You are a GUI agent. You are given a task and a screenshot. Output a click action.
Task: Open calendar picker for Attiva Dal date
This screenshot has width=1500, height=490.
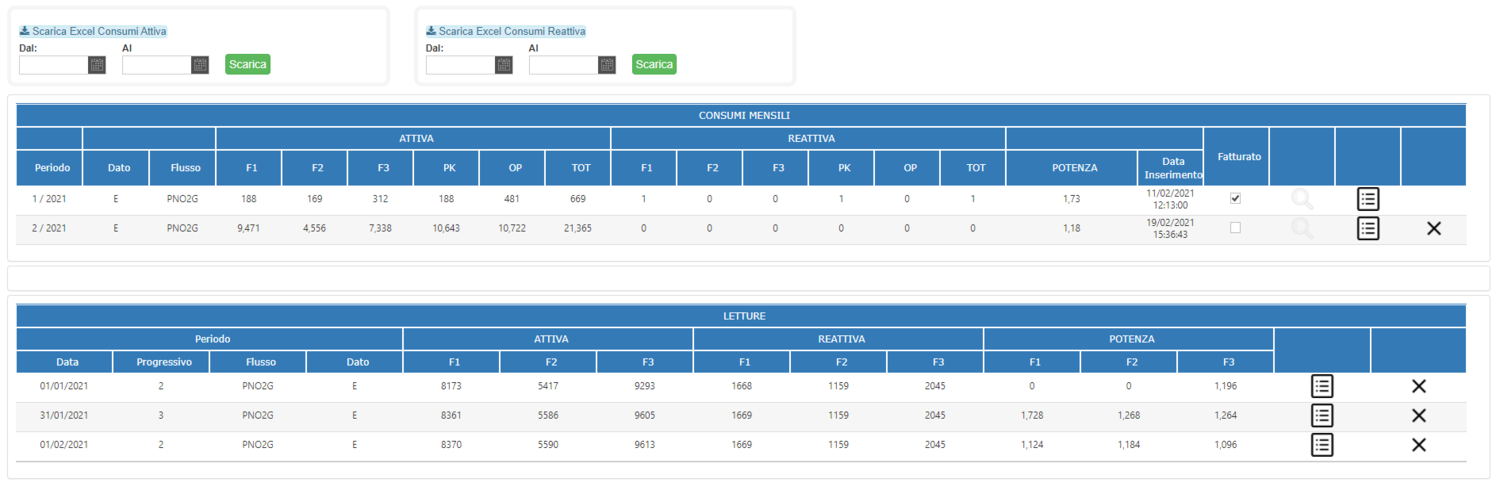97,65
